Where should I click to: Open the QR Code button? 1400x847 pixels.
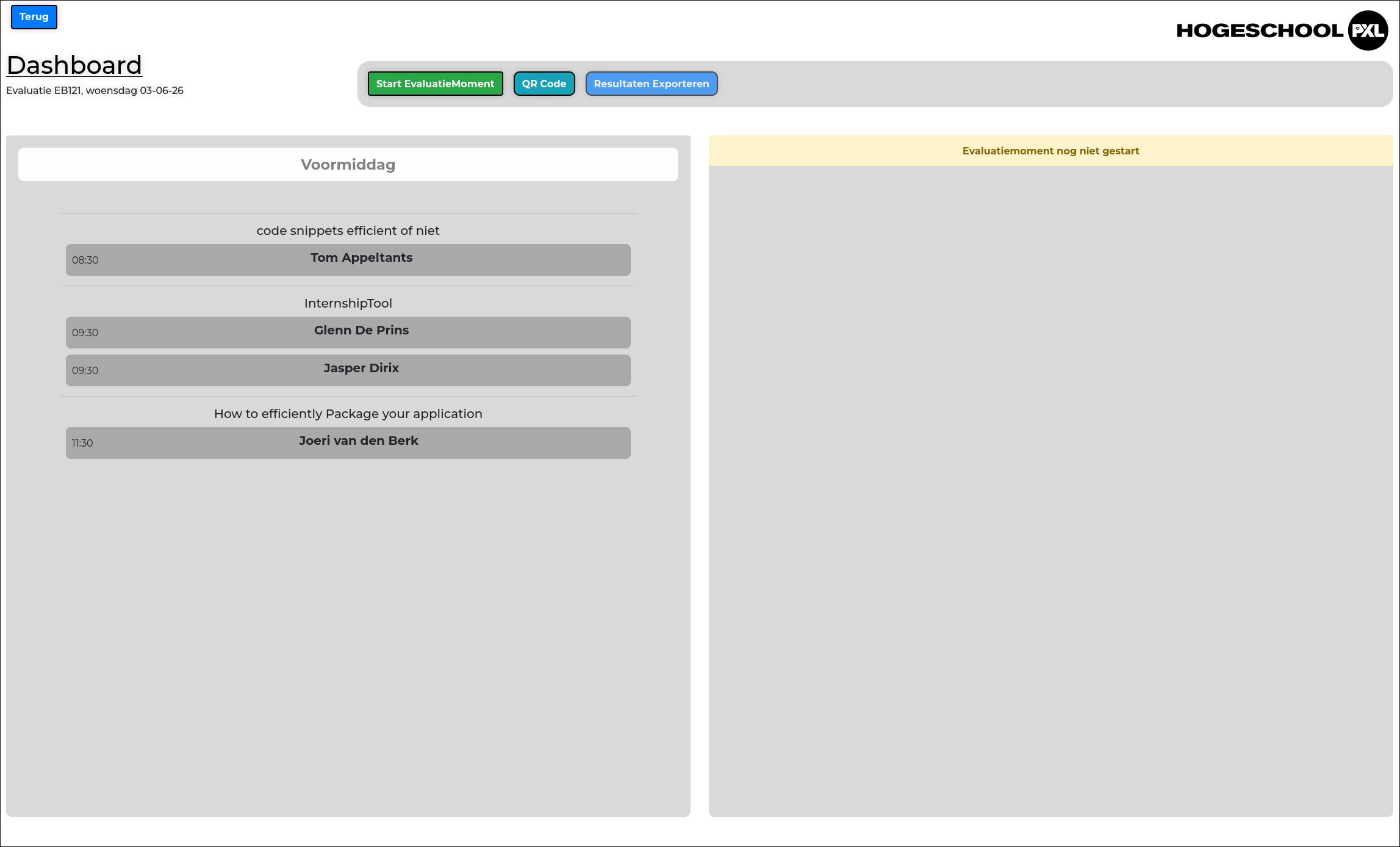tap(544, 84)
